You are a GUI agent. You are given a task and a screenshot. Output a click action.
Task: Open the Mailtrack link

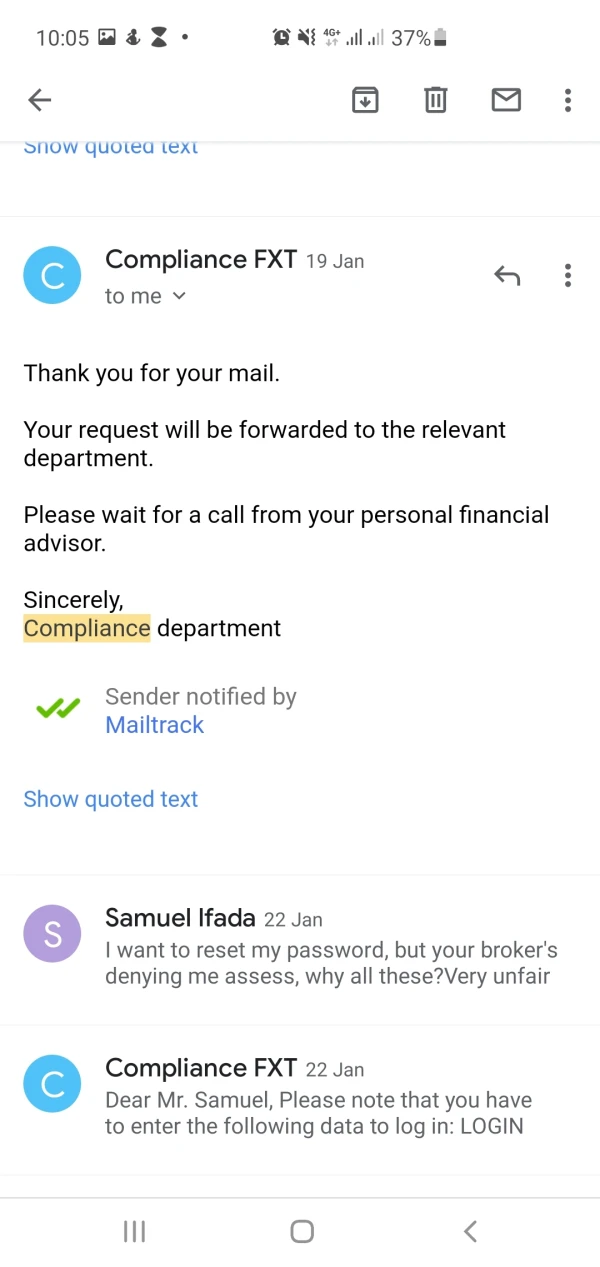pyautogui.click(x=155, y=725)
